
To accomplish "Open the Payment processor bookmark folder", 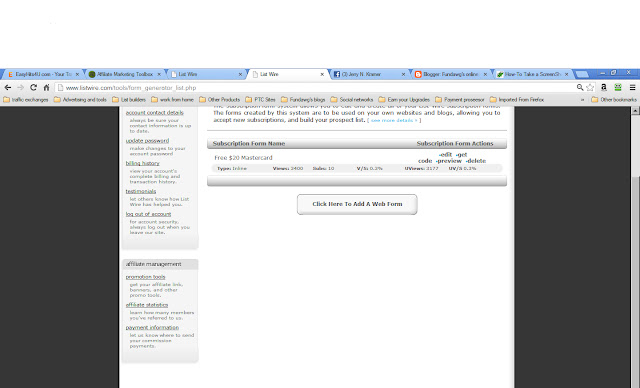I will tap(460, 100).
